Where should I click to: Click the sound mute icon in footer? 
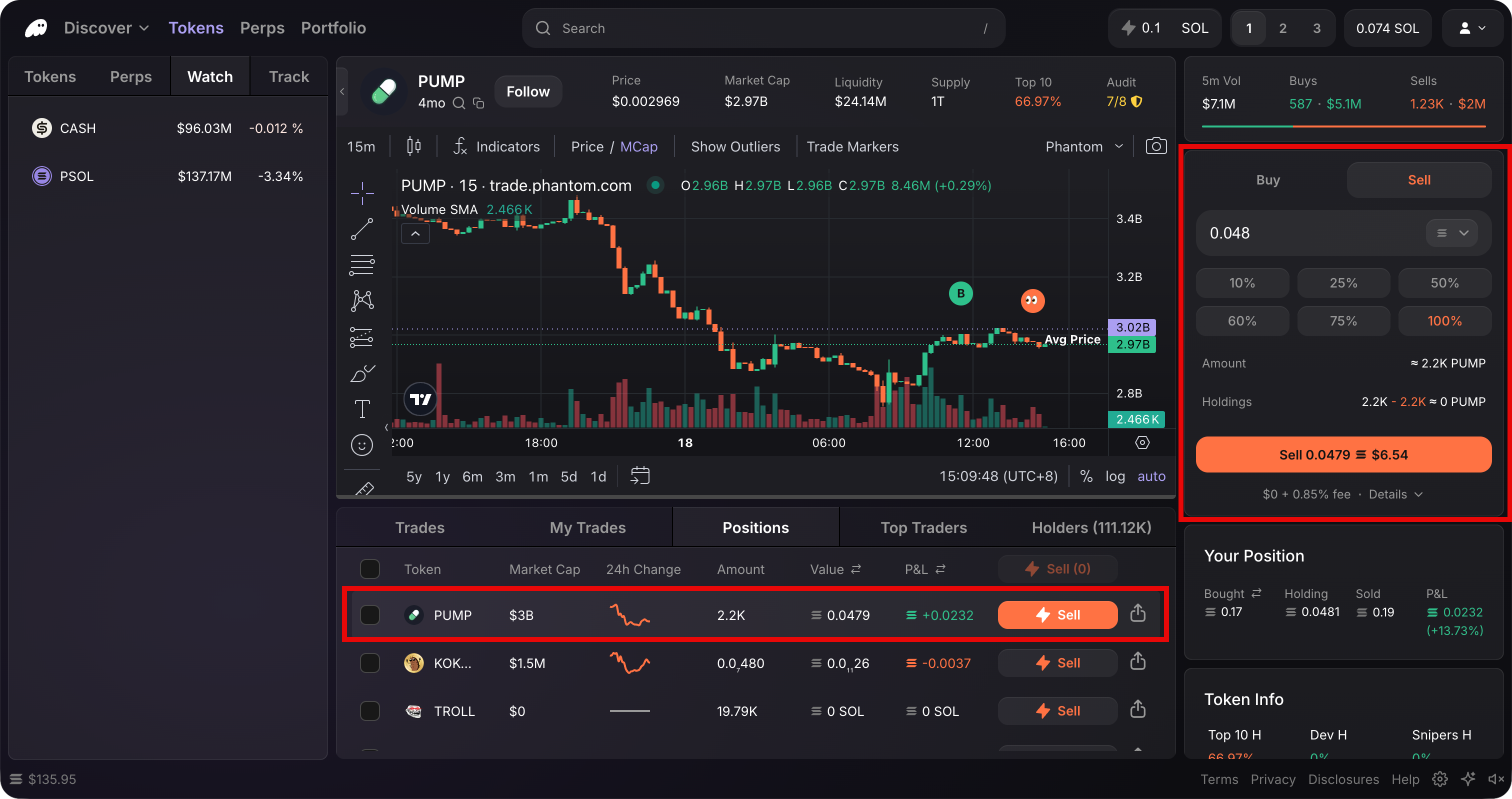coord(1495,779)
